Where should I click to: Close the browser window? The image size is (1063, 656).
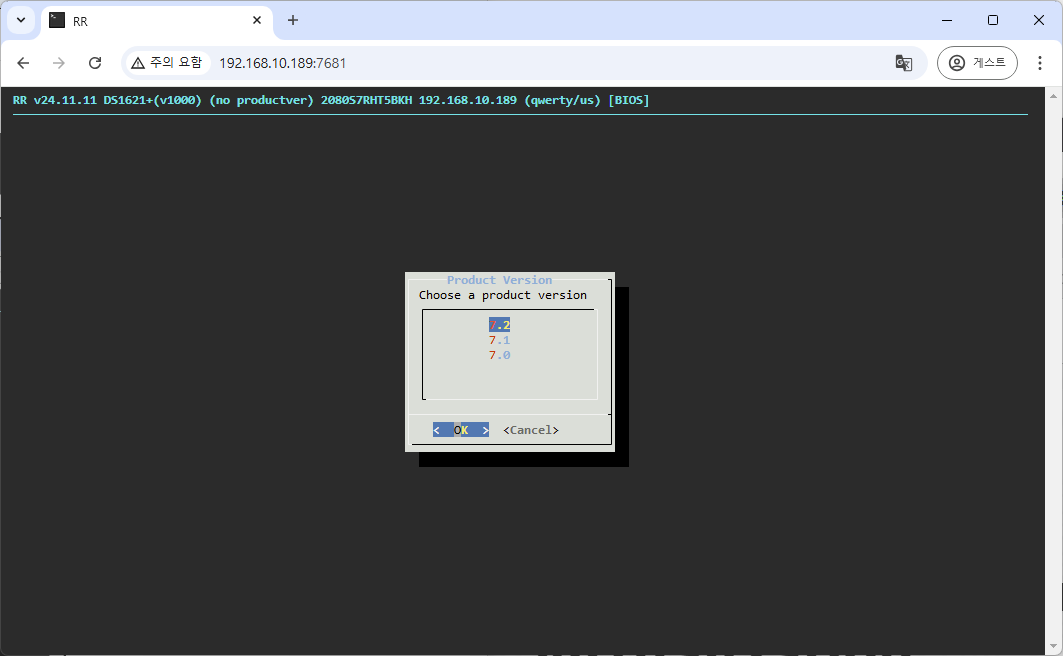pyautogui.click(x=1039, y=20)
